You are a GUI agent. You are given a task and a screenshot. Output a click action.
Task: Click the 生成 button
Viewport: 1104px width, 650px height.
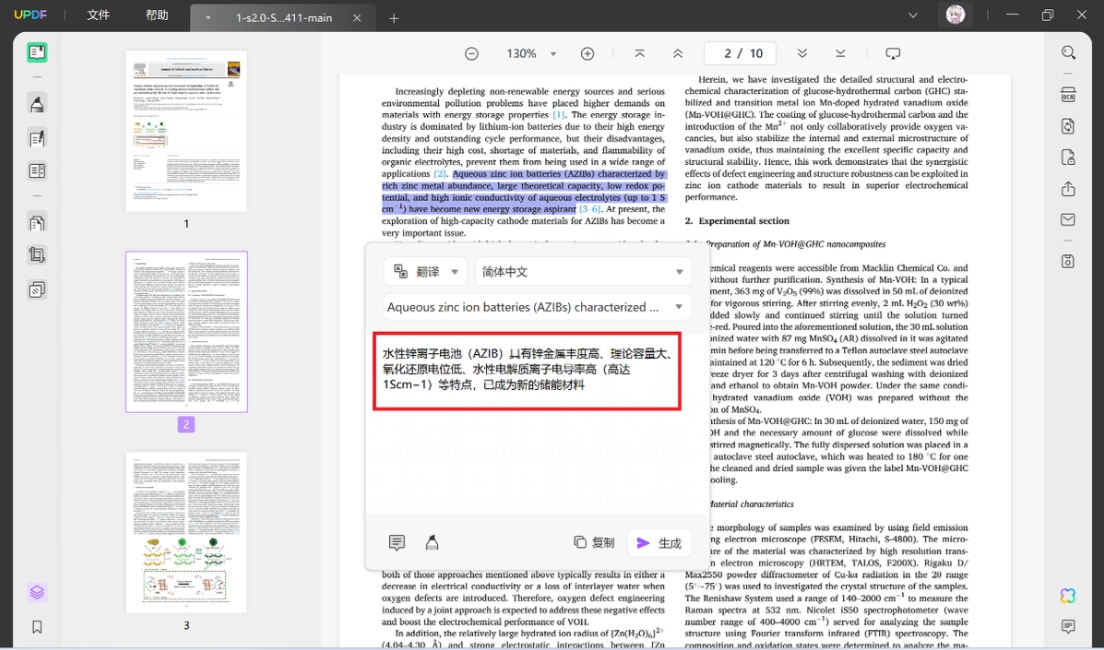[659, 543]
